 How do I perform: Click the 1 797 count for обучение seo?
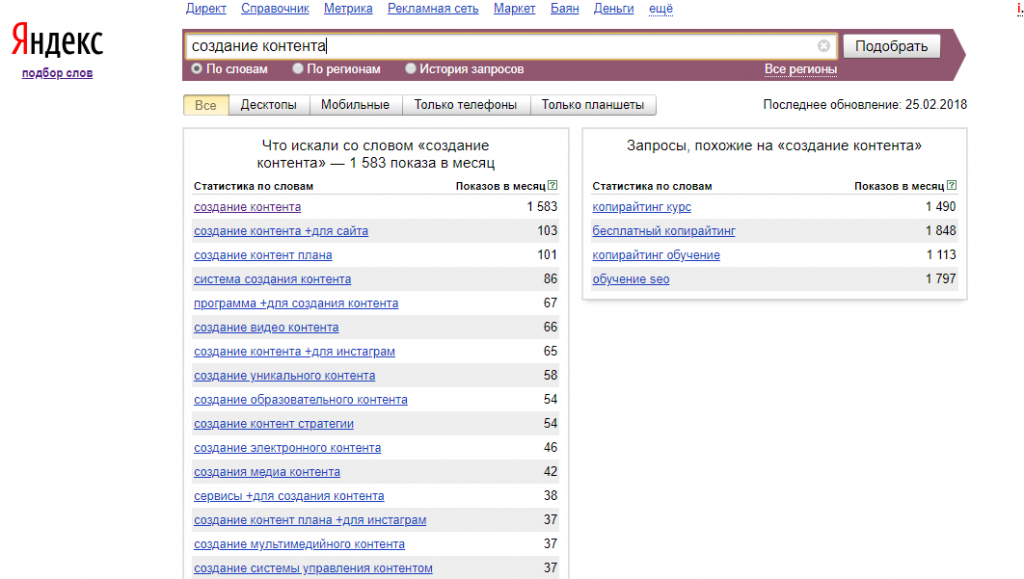[940, 279]
